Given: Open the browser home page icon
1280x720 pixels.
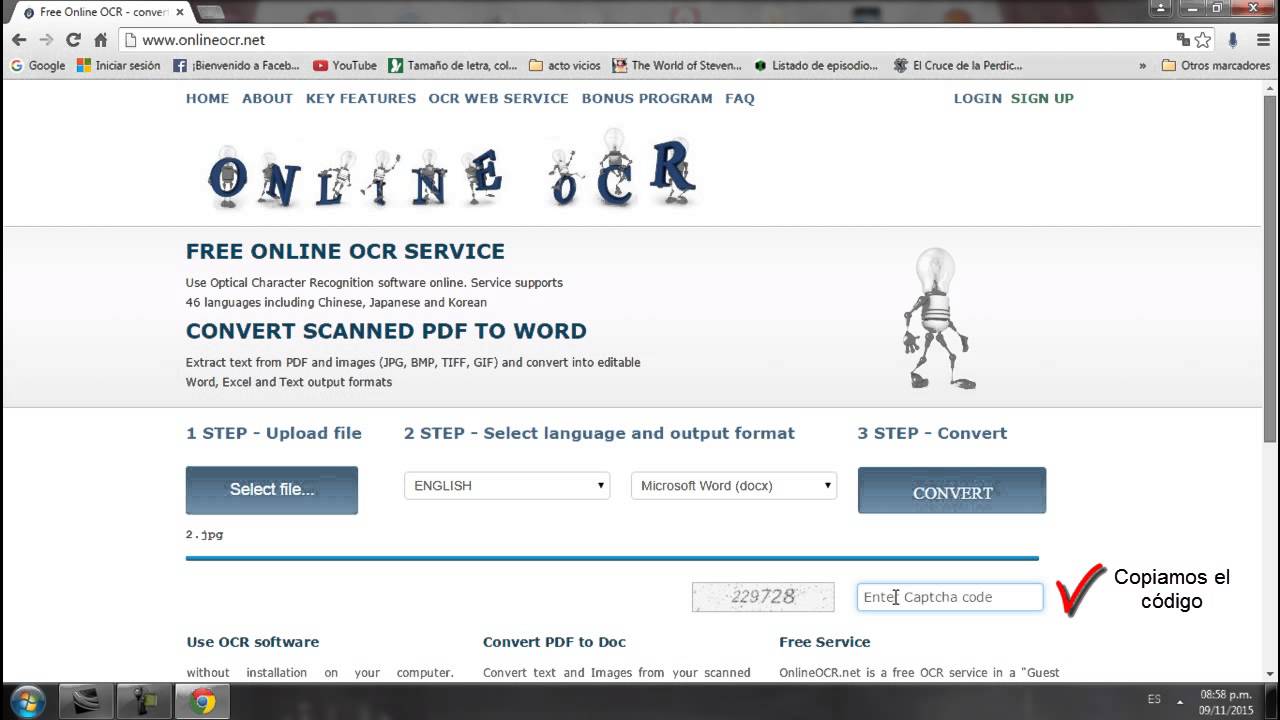Looking at the screenshot, I should (100, 40).
